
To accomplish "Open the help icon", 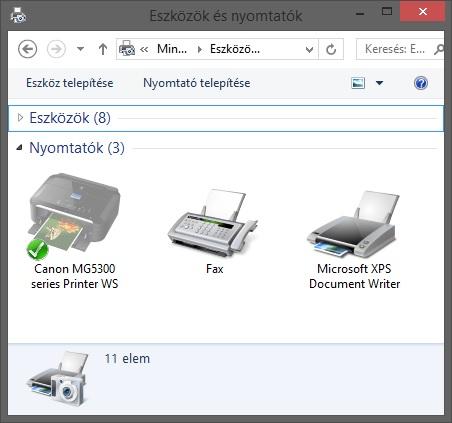I will (x=421, y=83).
